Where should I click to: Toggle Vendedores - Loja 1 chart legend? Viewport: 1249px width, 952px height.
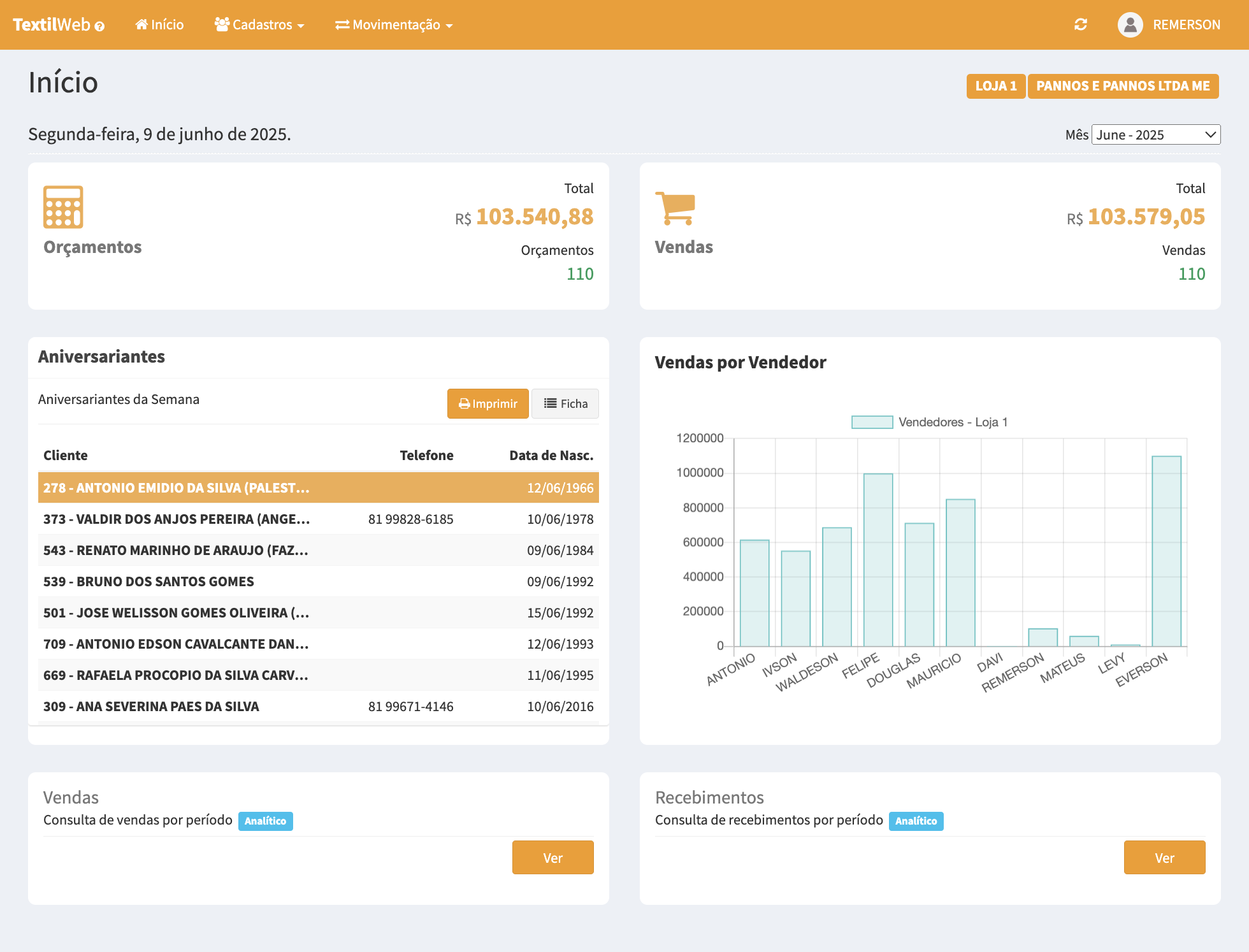tap(929, 422)
